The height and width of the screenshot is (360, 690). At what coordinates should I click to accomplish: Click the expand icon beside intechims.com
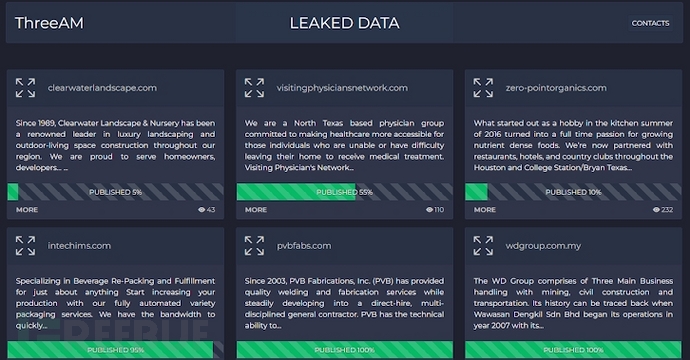coord(25,246)
